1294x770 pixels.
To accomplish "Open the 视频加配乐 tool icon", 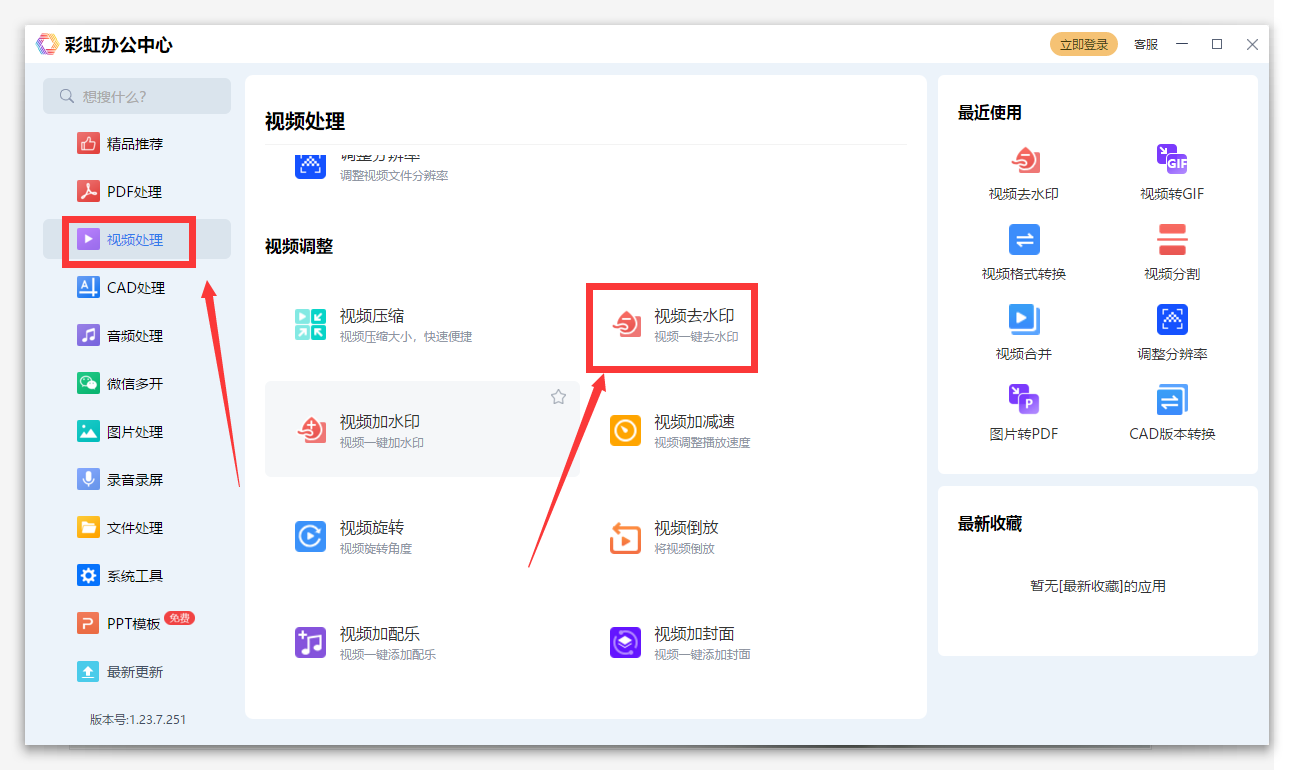I will 310,643.
